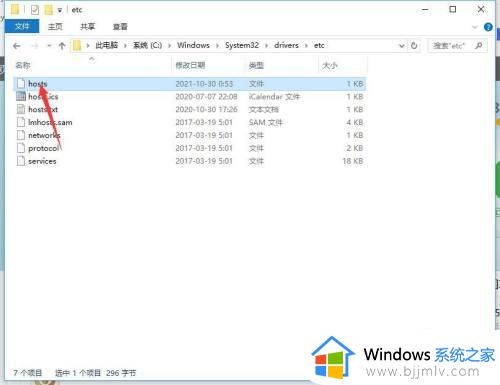Sort by the 类型 column header
This screenshot has width=500, height=385.
tap(256, 65)
